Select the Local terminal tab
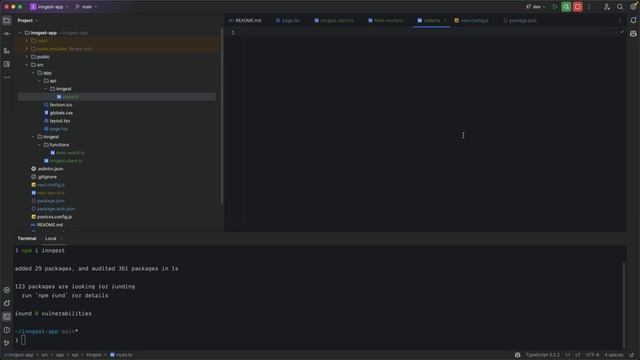The width and height of the screenshot is (640, 360). 51,238
